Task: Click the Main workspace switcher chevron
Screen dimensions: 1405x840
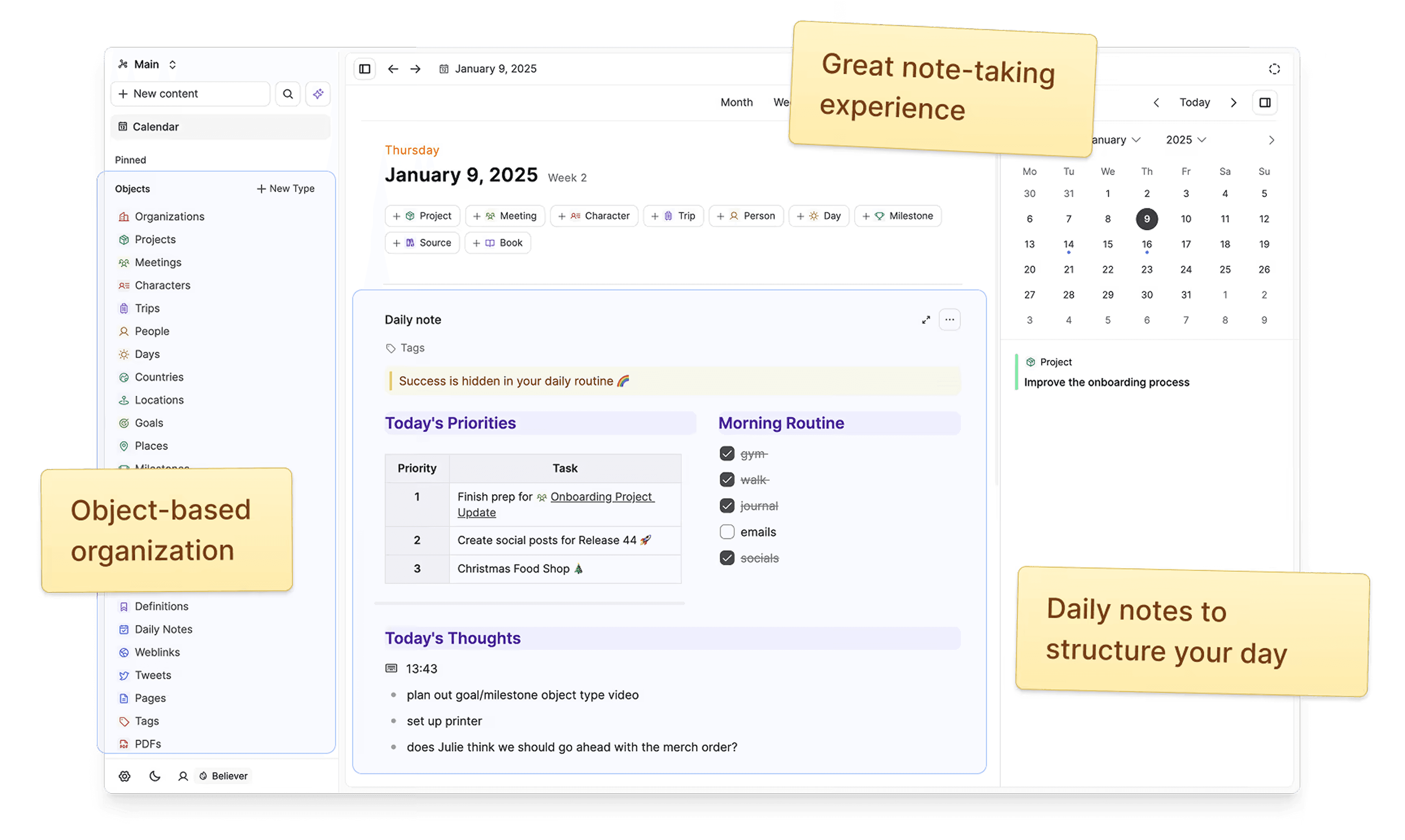Action: pyautogui.click(x=172, y=64)
